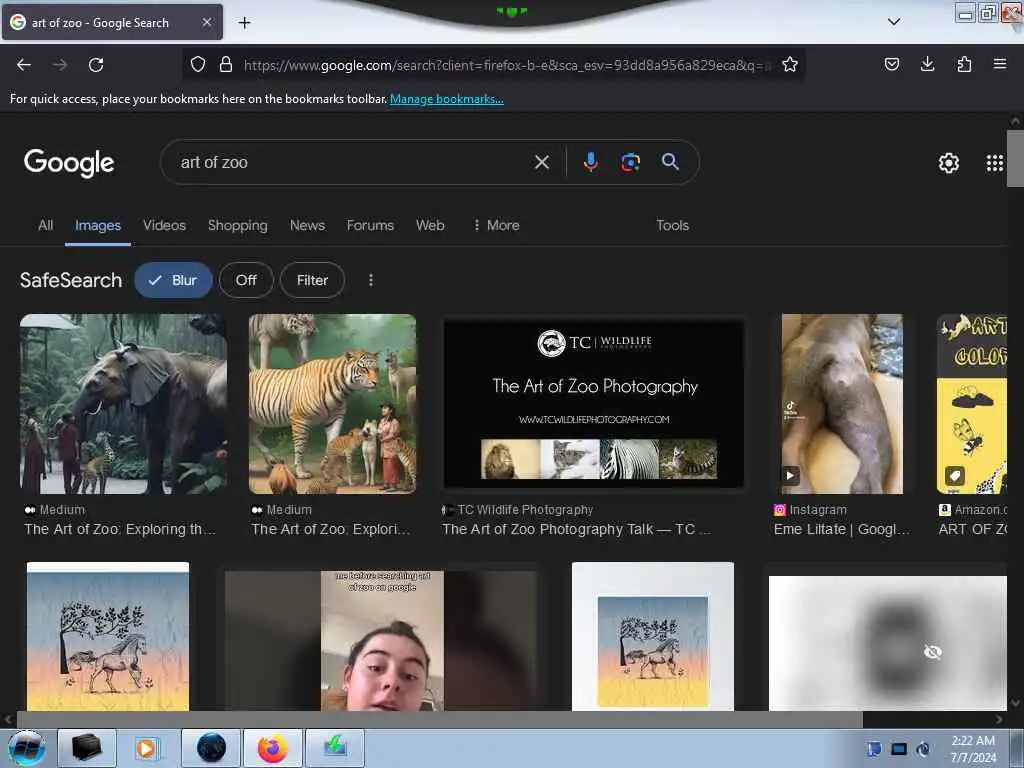Click the vertical page scrollbar thumb
Viewport: 1024px width, 768px height.
1015,157
